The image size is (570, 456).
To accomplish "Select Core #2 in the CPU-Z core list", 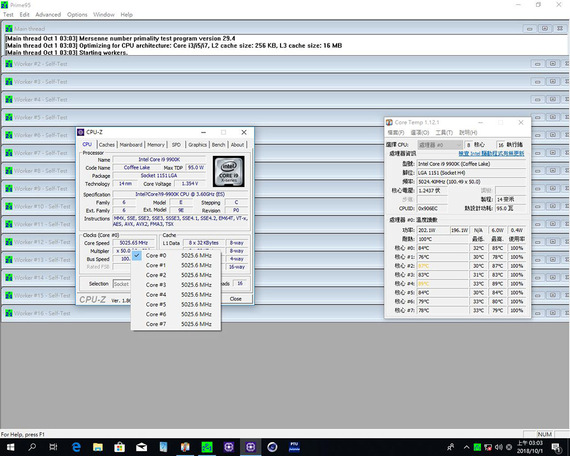I will 176,275.
